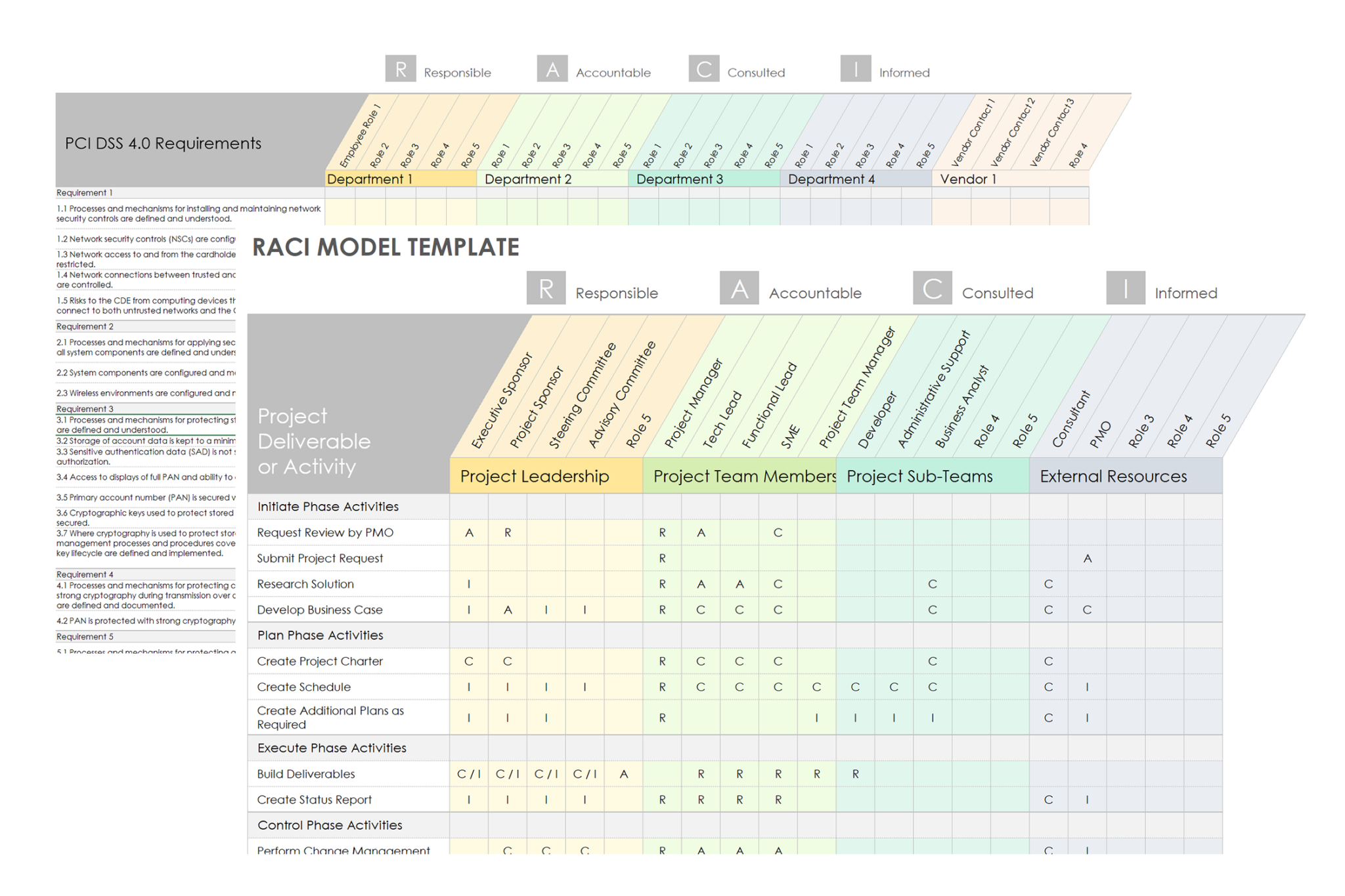The image size is (1345, 896).
Task: Click the Tech Lead column header
Action: (x=722, y=420)
